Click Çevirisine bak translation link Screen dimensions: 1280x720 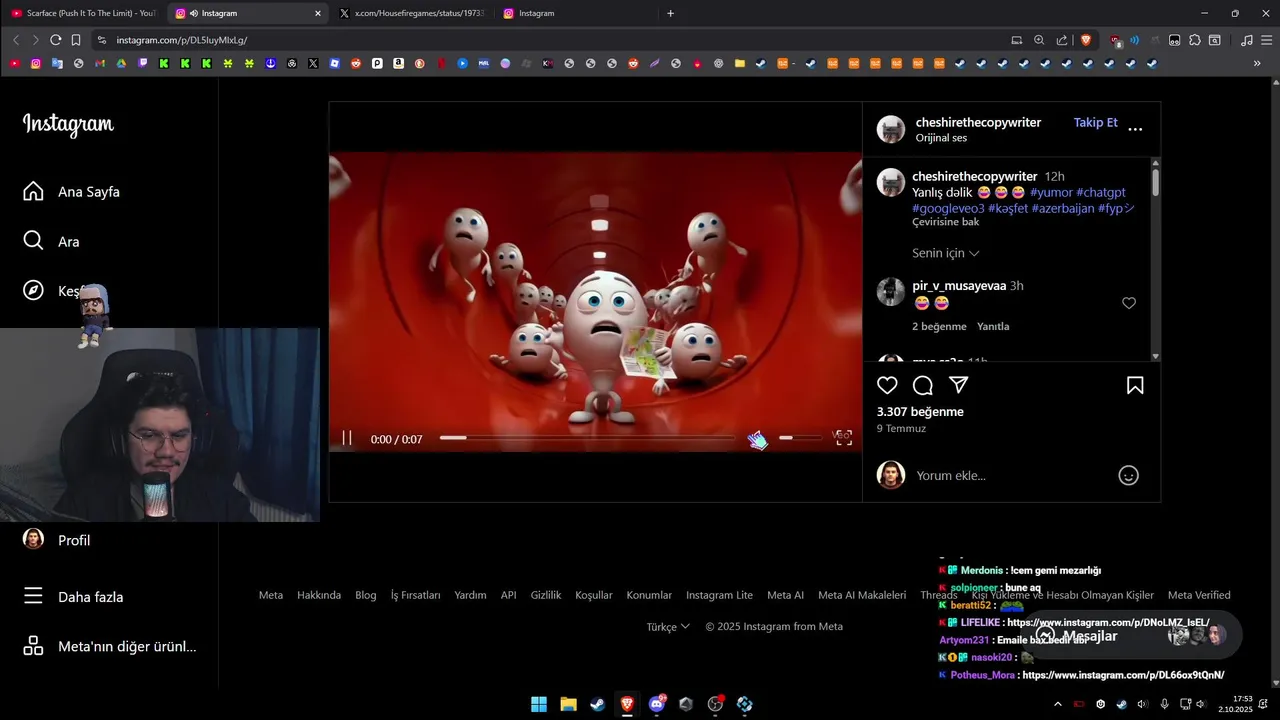(x=946, y=222)
